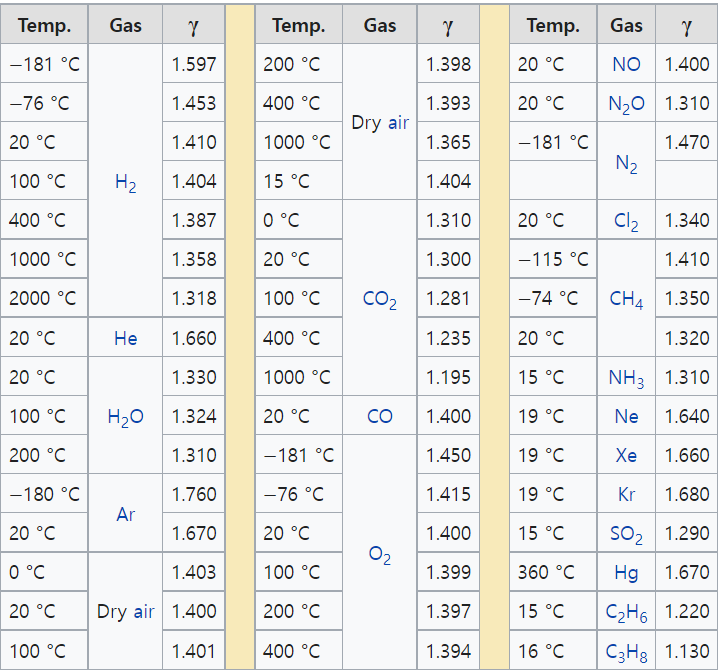Click the argon value 1.760

(194, 494)
